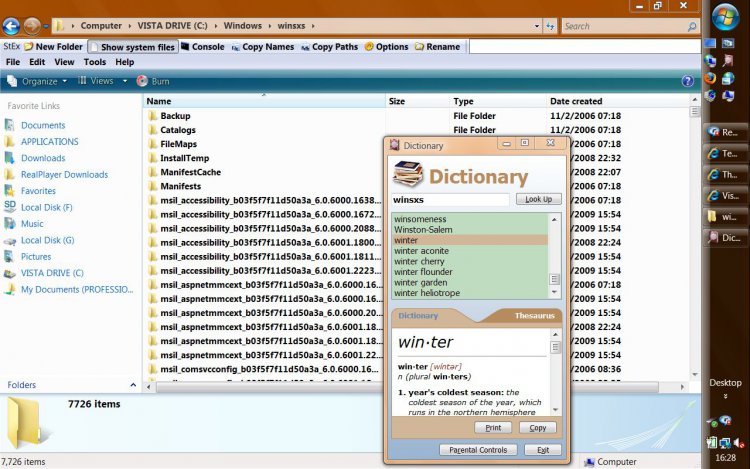The width and height of the screenshot is (750, 469).
Task: Select the ManifestCache folder
Action: point(190,172)
